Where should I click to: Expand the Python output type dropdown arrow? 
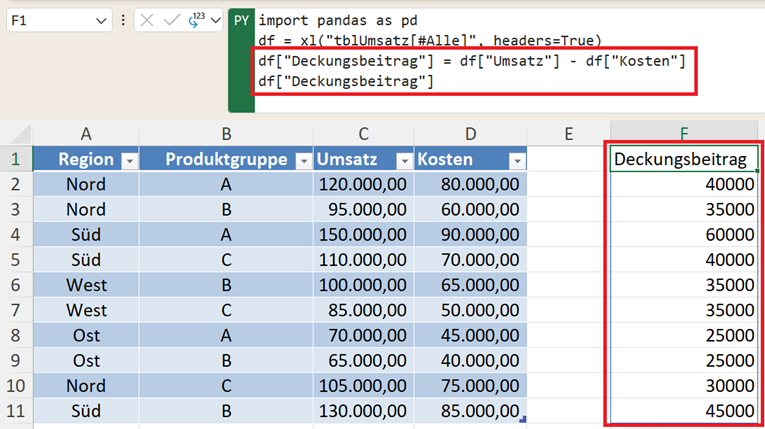[216, 20]
